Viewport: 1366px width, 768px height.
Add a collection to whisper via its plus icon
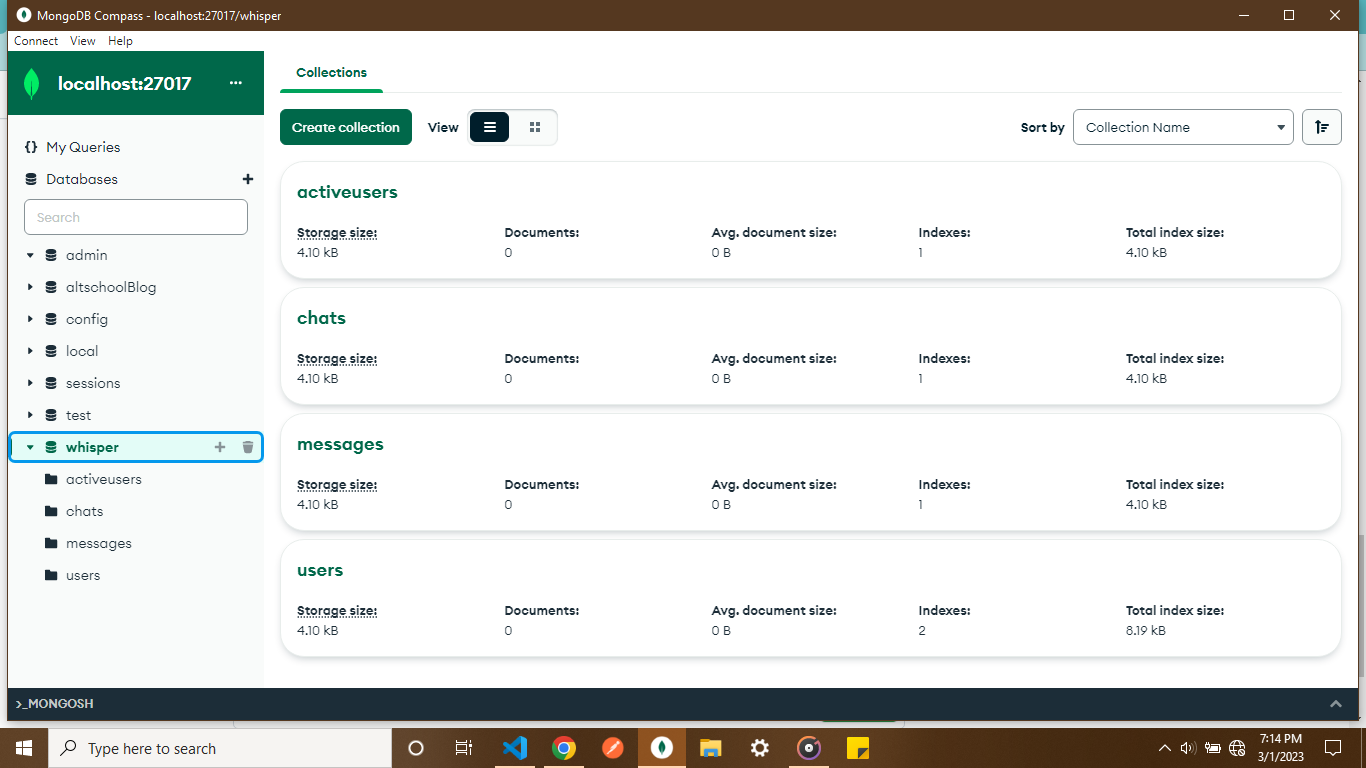(219, 447)
